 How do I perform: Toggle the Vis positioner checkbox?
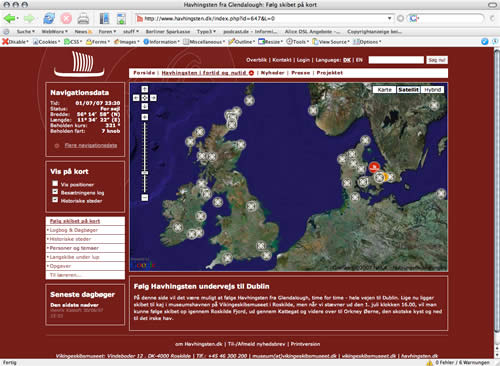(x=55, y=183)
